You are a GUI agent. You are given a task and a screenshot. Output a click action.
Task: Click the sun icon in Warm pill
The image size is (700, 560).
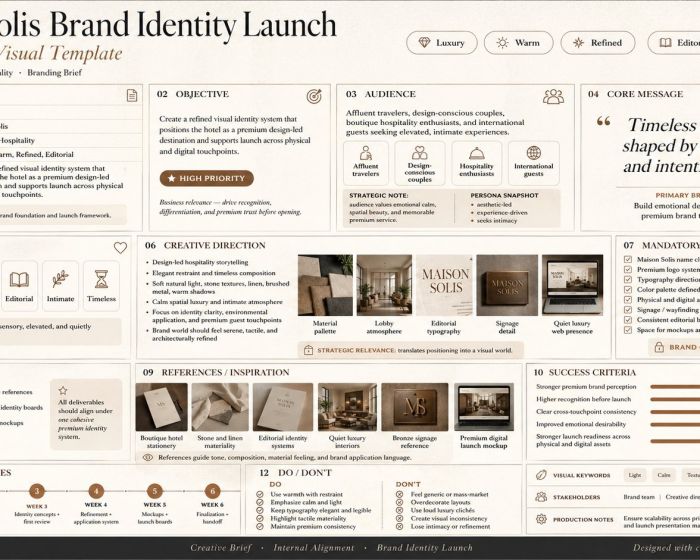[x=502, y=43]
